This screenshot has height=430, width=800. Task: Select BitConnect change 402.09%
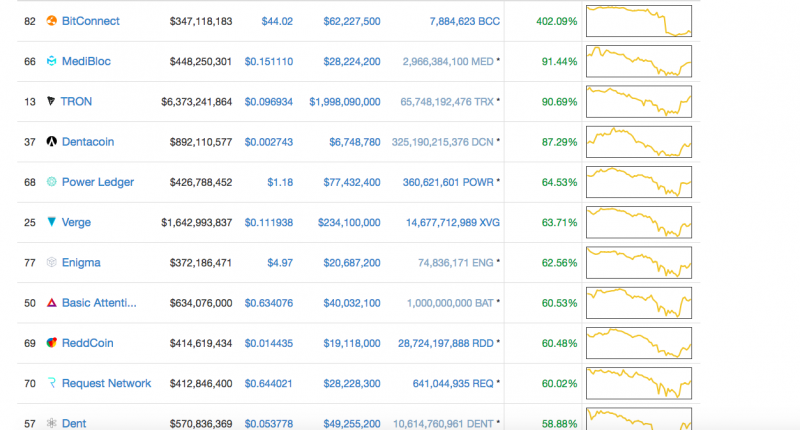pos(557,21)
